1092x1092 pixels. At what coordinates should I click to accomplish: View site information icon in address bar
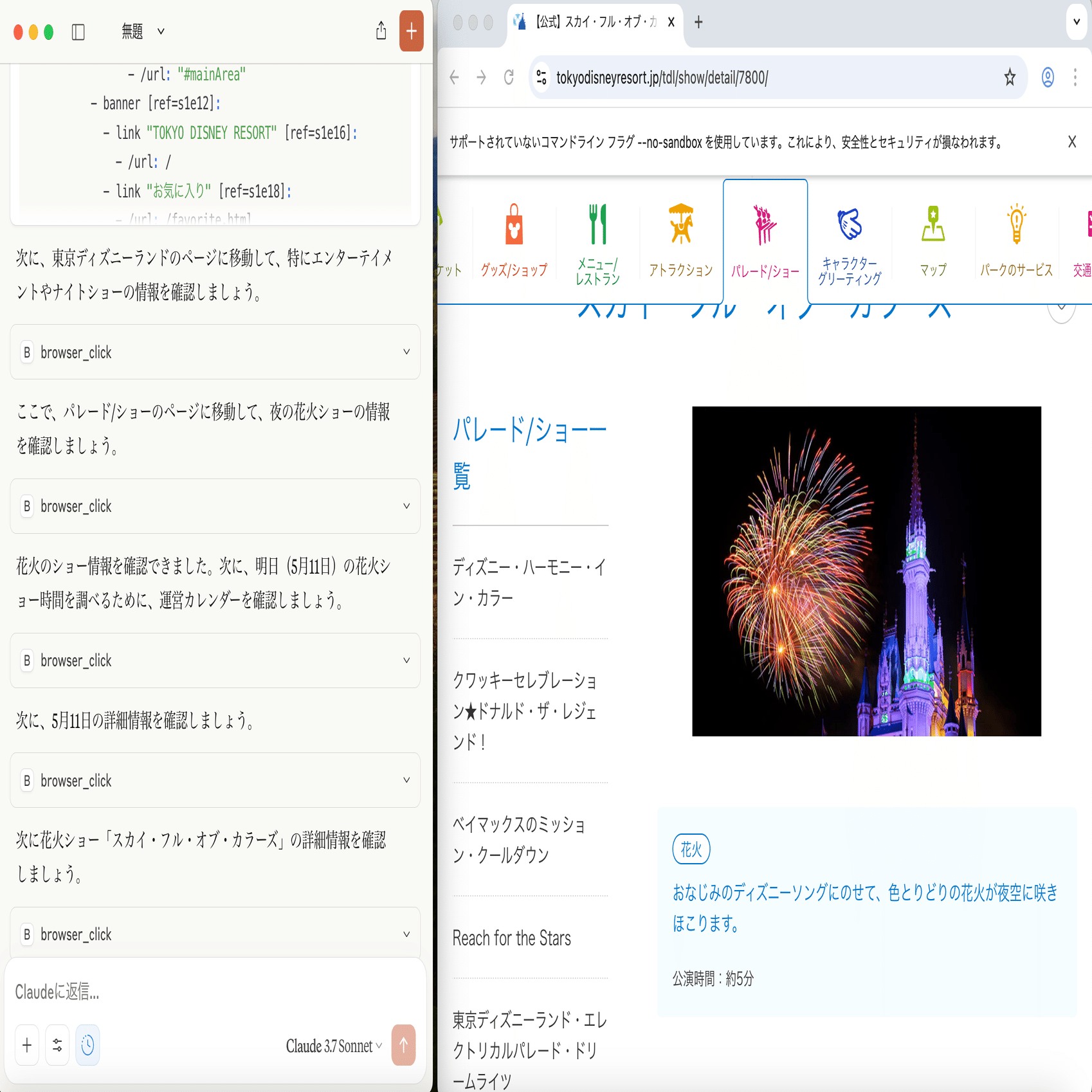tap(541, 78)
